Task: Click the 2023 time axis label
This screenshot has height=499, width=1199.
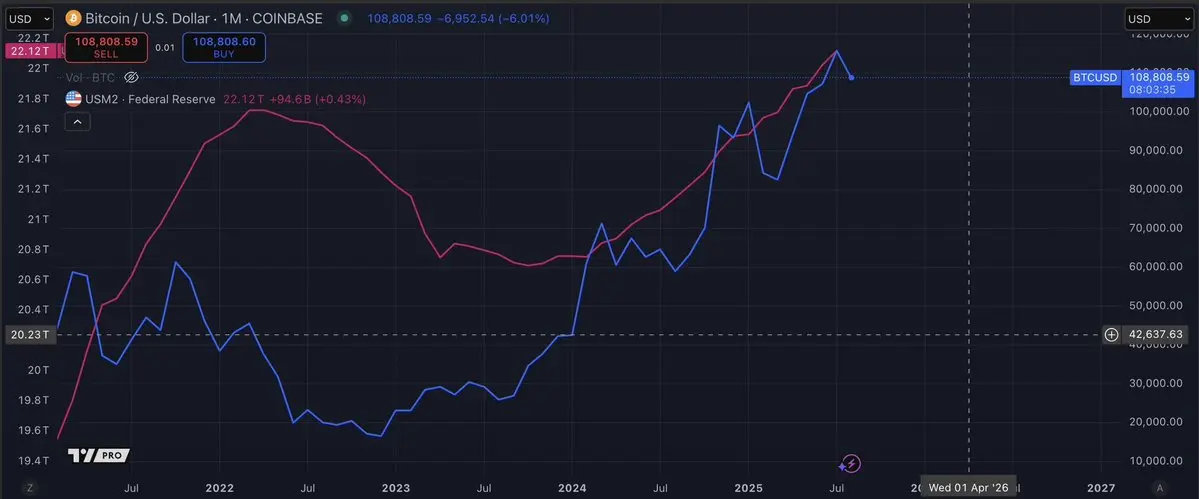Action: click(396, 488)
